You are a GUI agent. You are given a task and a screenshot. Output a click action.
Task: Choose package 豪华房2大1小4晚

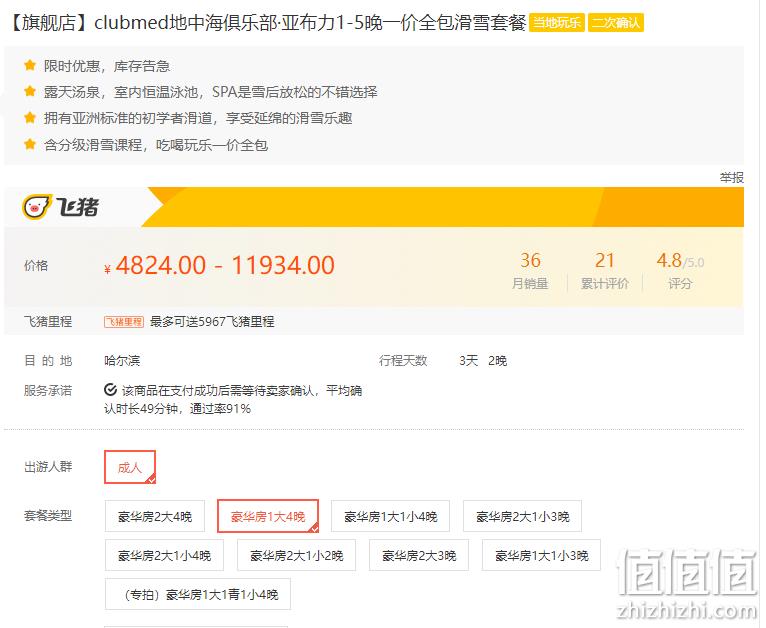165,555
